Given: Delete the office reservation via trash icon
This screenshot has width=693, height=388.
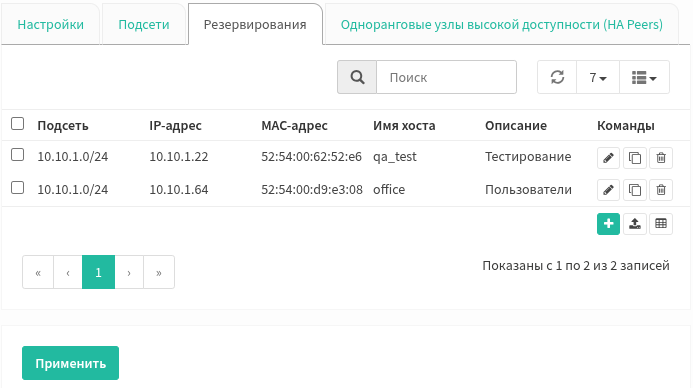Looking at the screenshot, I should point(661,190).
